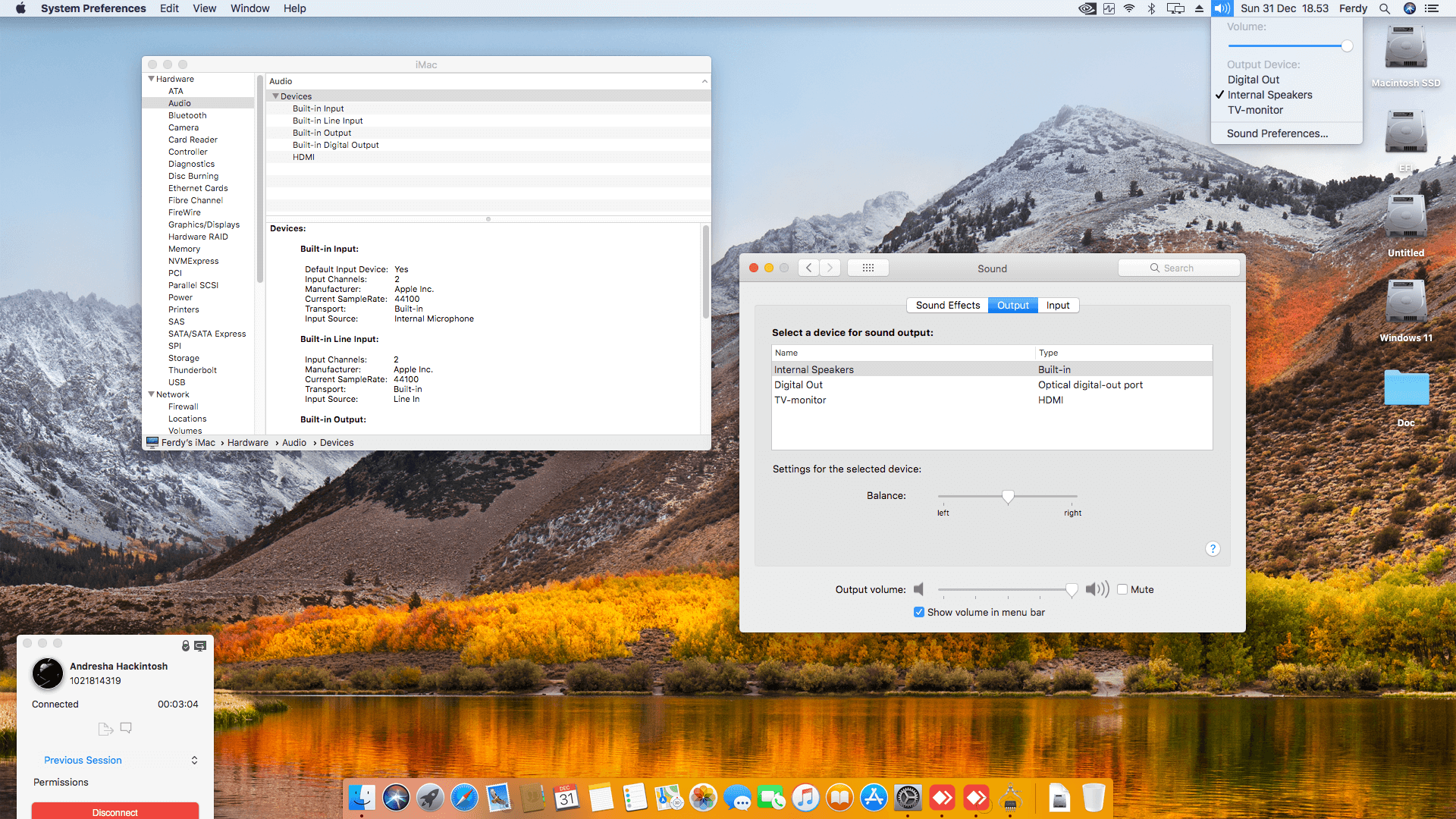Collapse the Network section in System Information sidebar
1456x819 pixels.
pyautogui.click(x=152, y=394)
